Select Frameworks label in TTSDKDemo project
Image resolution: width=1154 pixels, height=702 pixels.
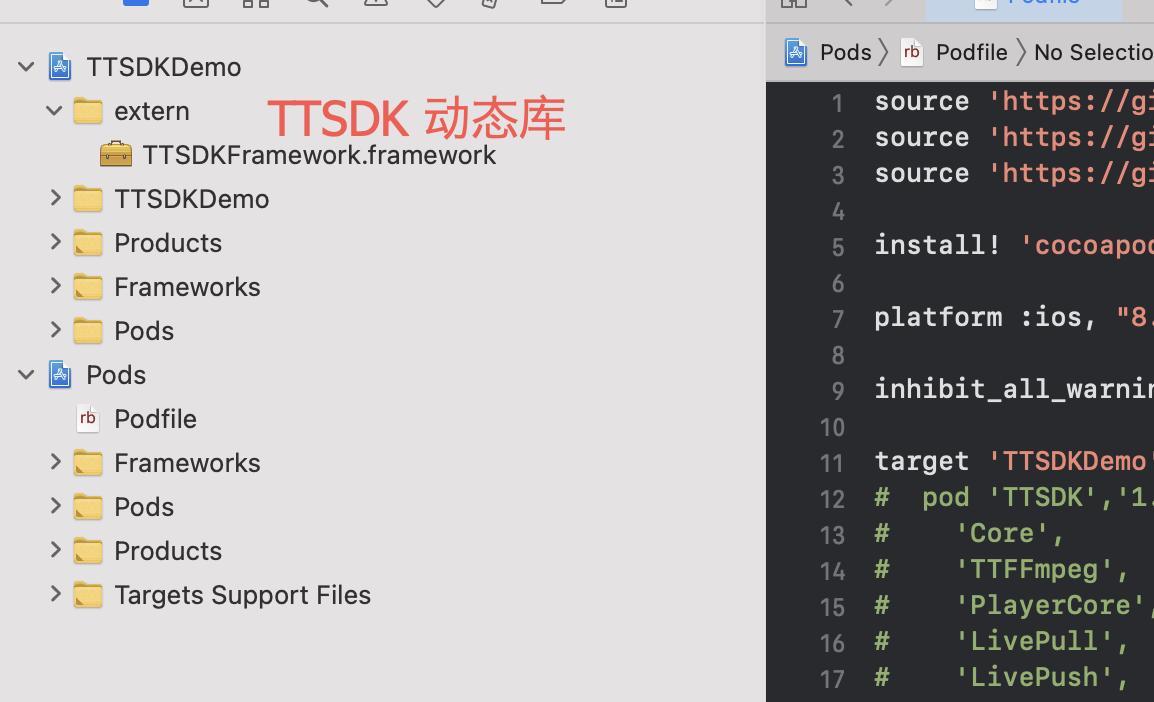(x=187, y=287)
